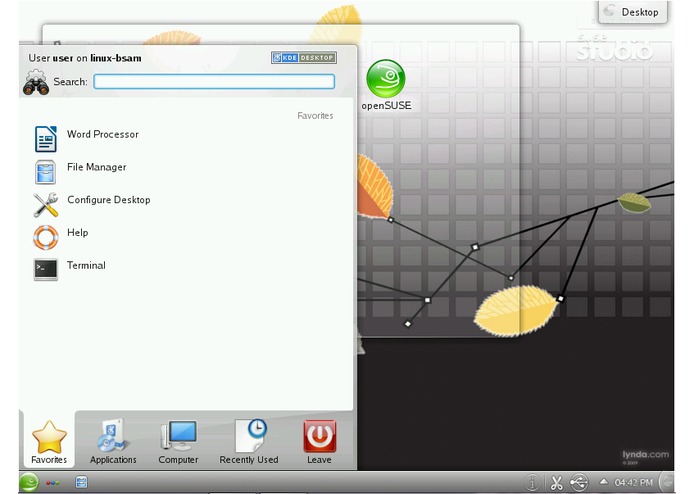Click the colored dots activity icon in the panel
Screen dimensions: 695x494
pyautogui.click(x=53, y=482)
